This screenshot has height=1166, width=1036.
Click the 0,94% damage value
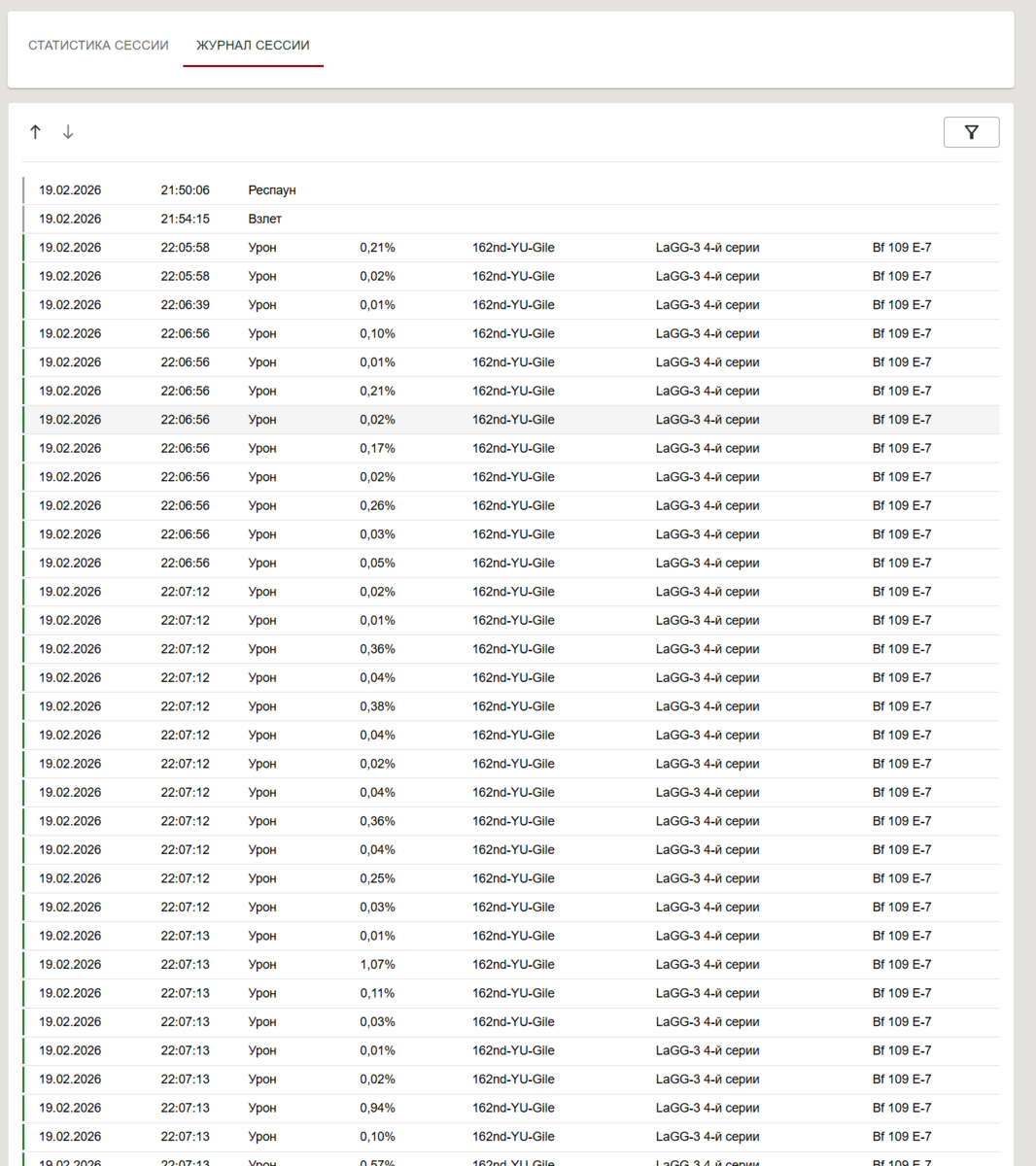(x=377, y=1108)
